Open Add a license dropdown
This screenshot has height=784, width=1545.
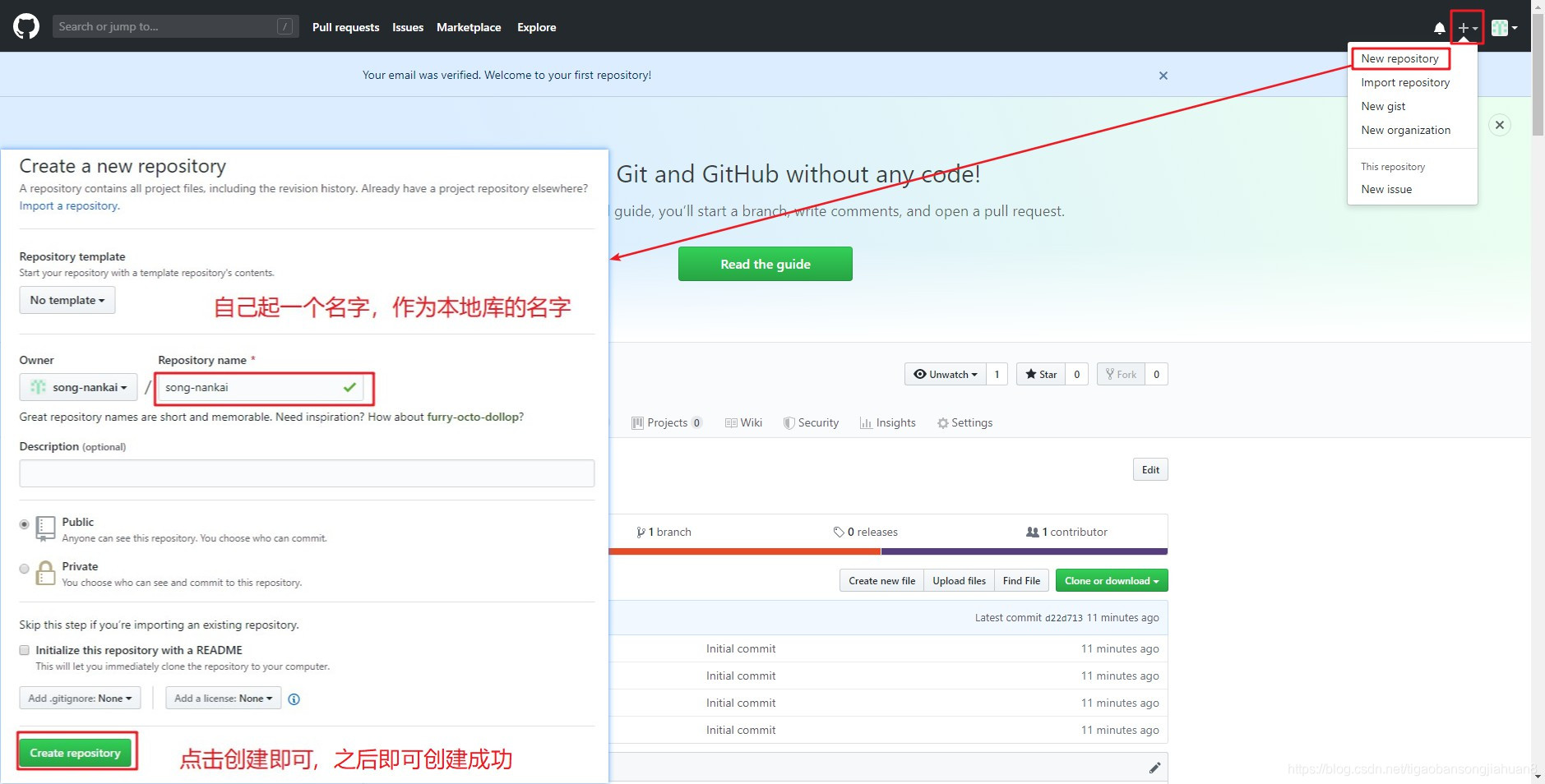[x=223, y=698]
